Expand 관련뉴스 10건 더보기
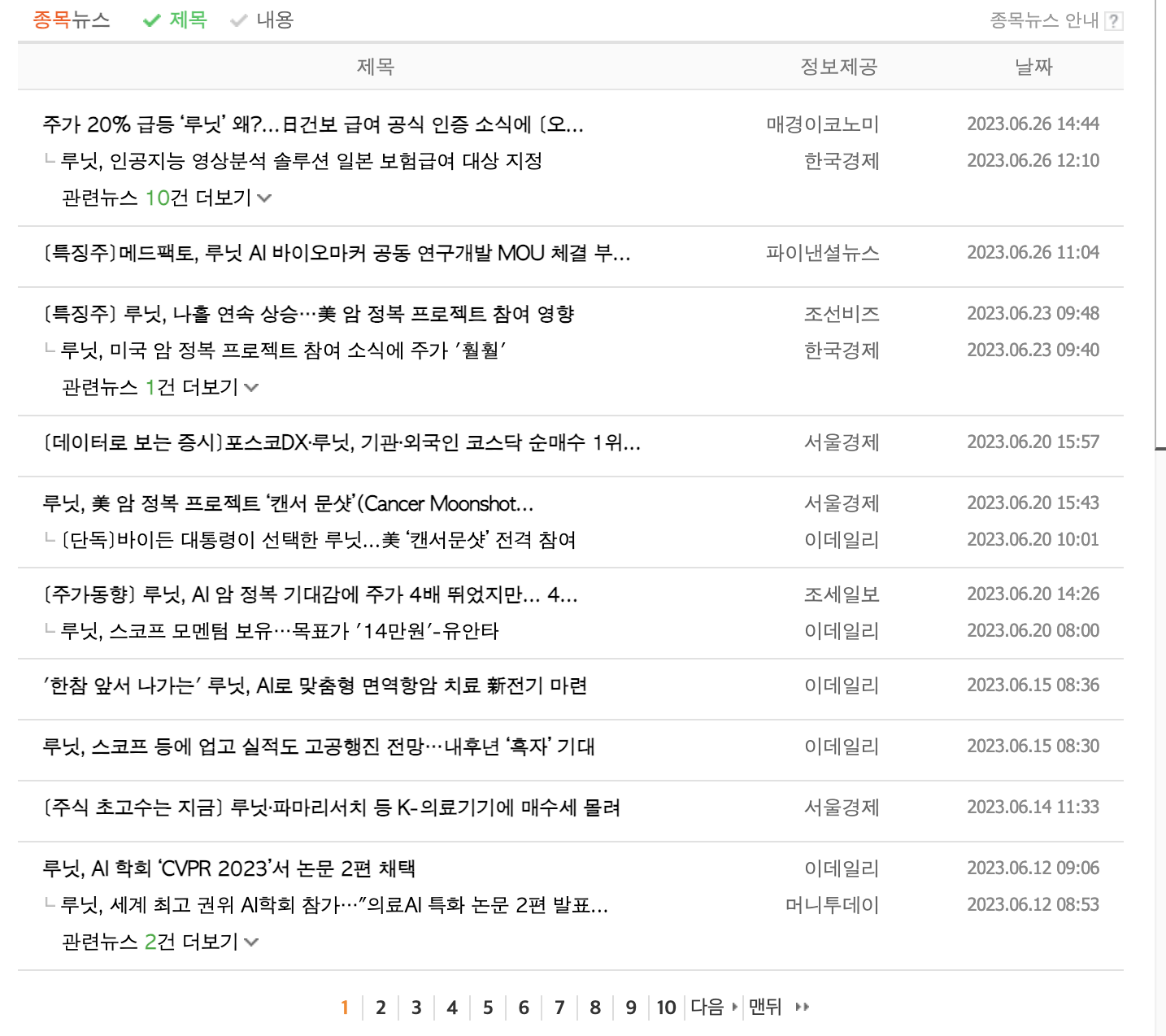Screen dimensions: 1166x1036 (x=166, y=198)
